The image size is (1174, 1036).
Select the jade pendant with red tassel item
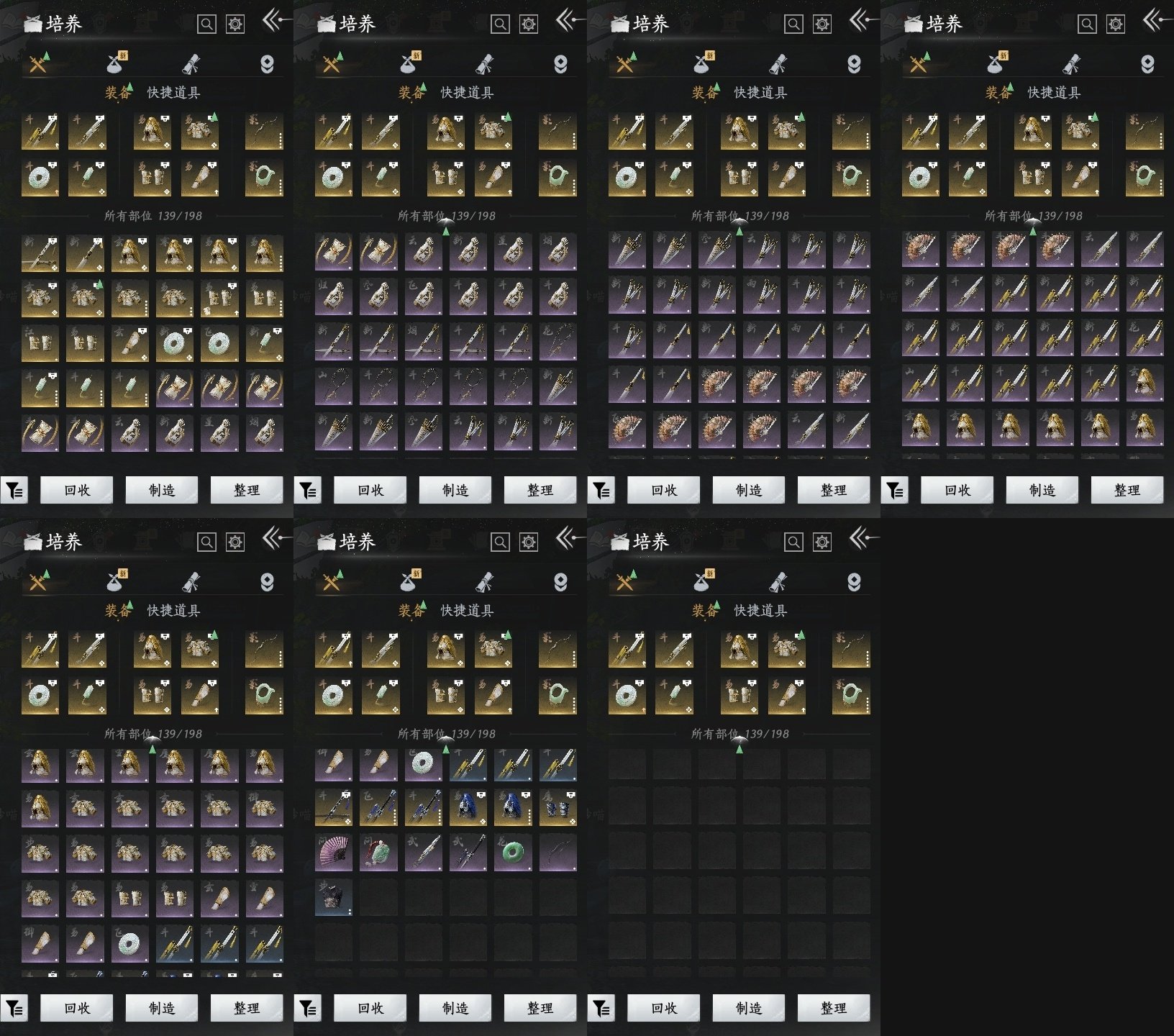[x=378, y=853]
